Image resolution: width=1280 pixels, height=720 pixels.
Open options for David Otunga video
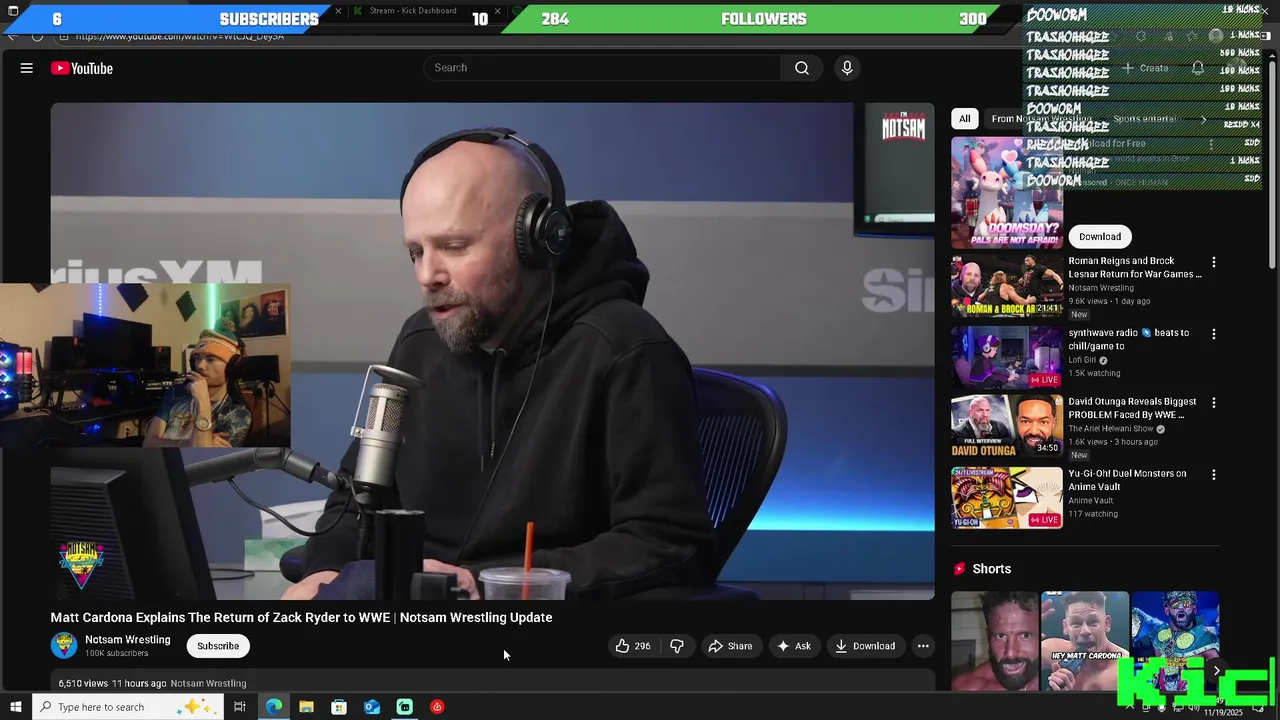tap(1214, 403)
